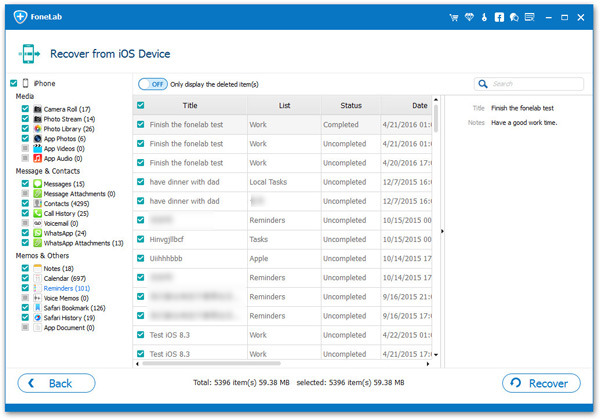
Task: Select the WhatsApp icon
Action: [x=38, y=233]
